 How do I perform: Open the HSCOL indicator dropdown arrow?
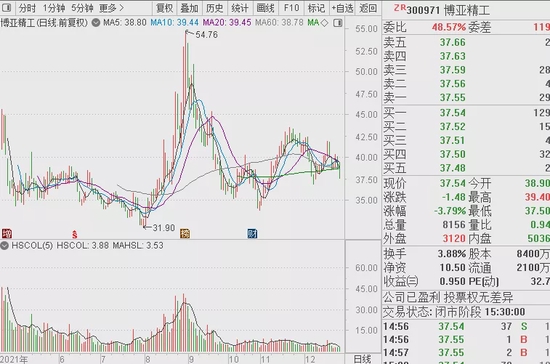click(4, 245)
